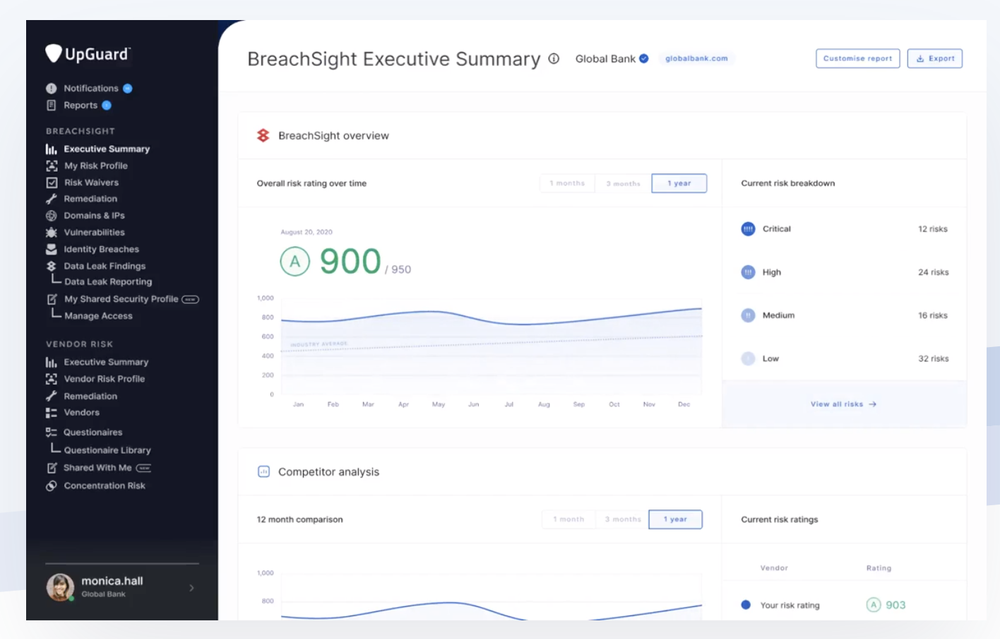Click the 32 risks count for Low
The width and height of the screenshot is (1000, 639).
coord(933,358)
